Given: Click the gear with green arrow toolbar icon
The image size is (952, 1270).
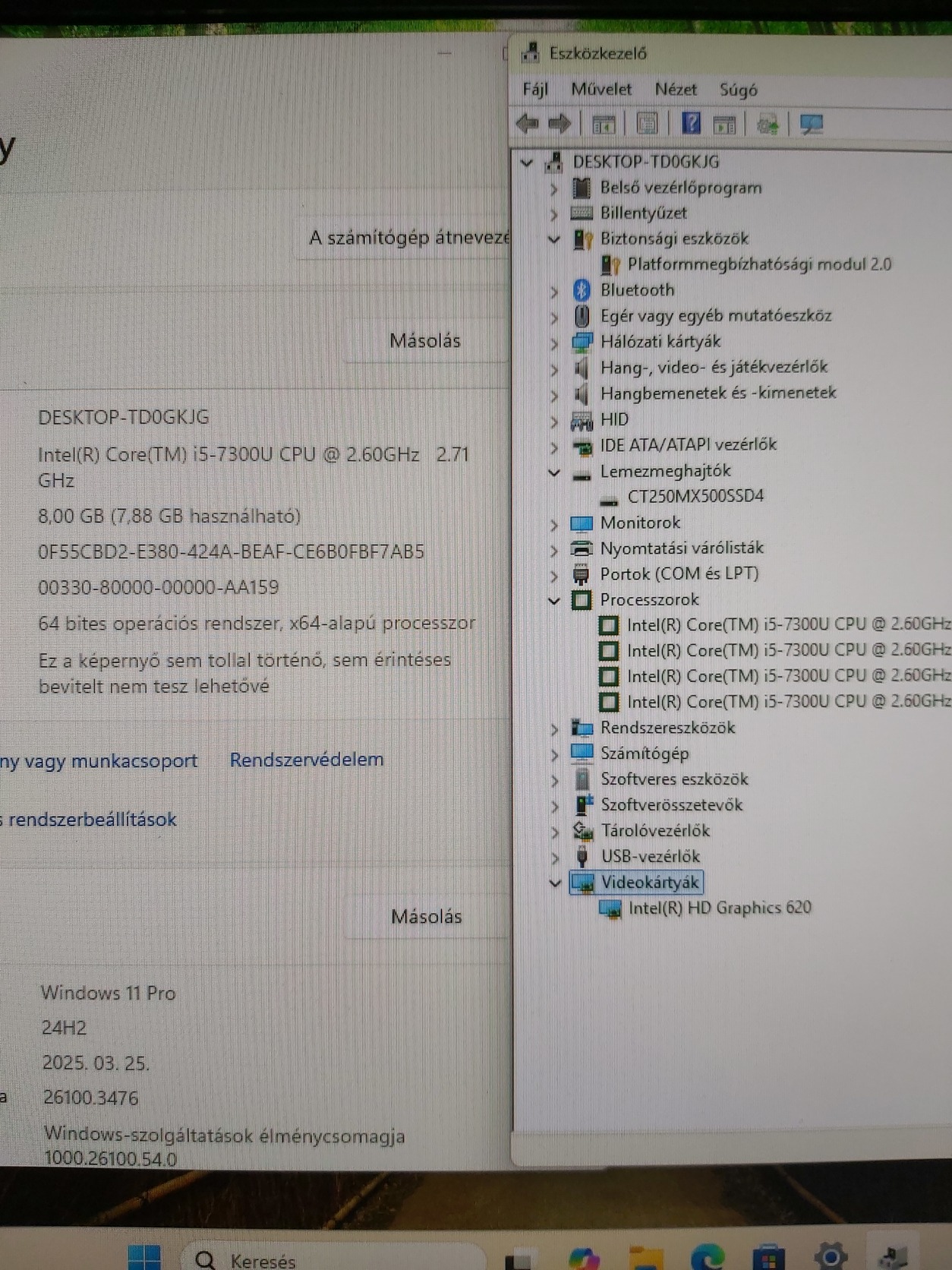Looking at the screenshot, I should [x=768, y=124].
